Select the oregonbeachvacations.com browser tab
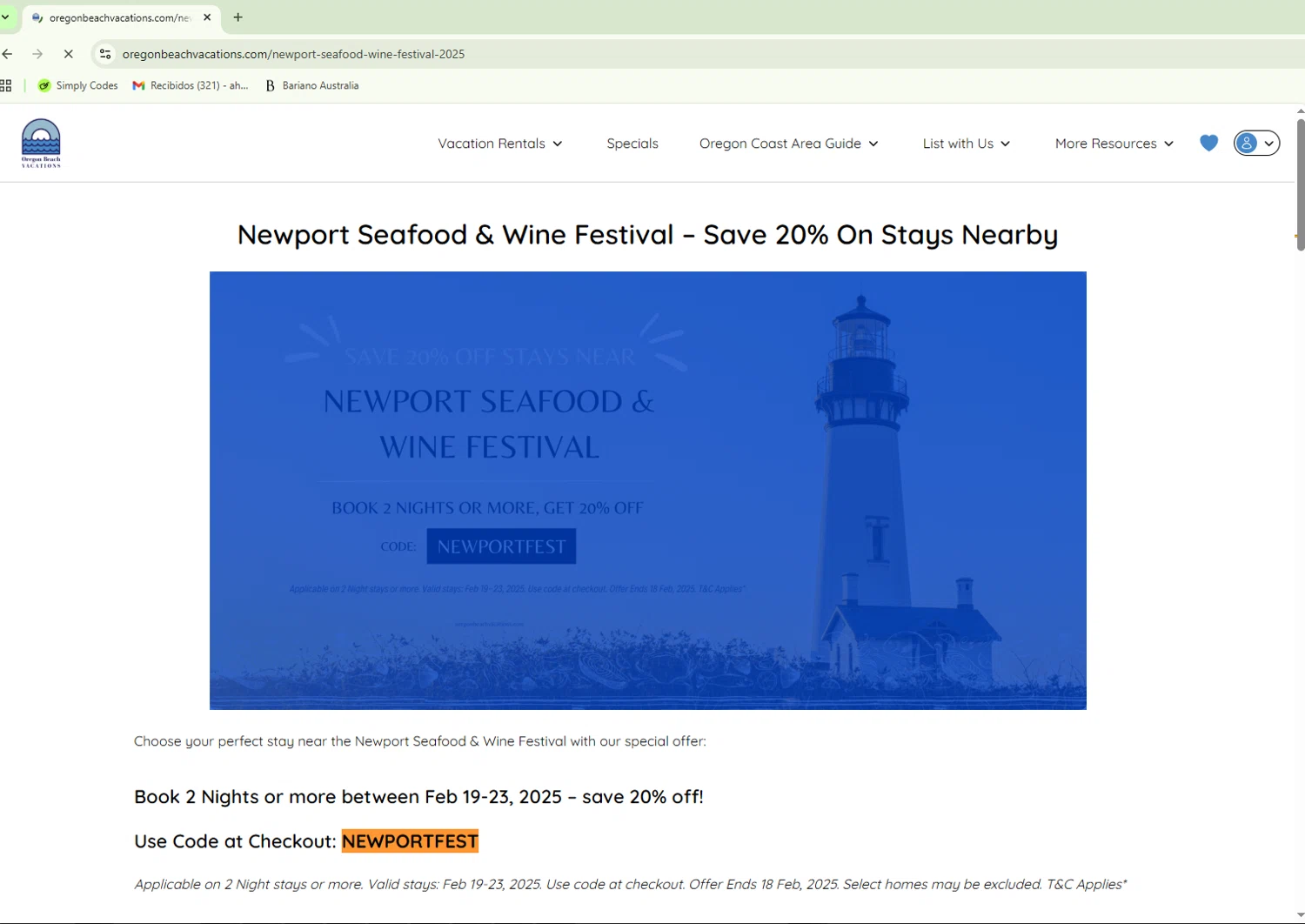 [x=120, y=17]
